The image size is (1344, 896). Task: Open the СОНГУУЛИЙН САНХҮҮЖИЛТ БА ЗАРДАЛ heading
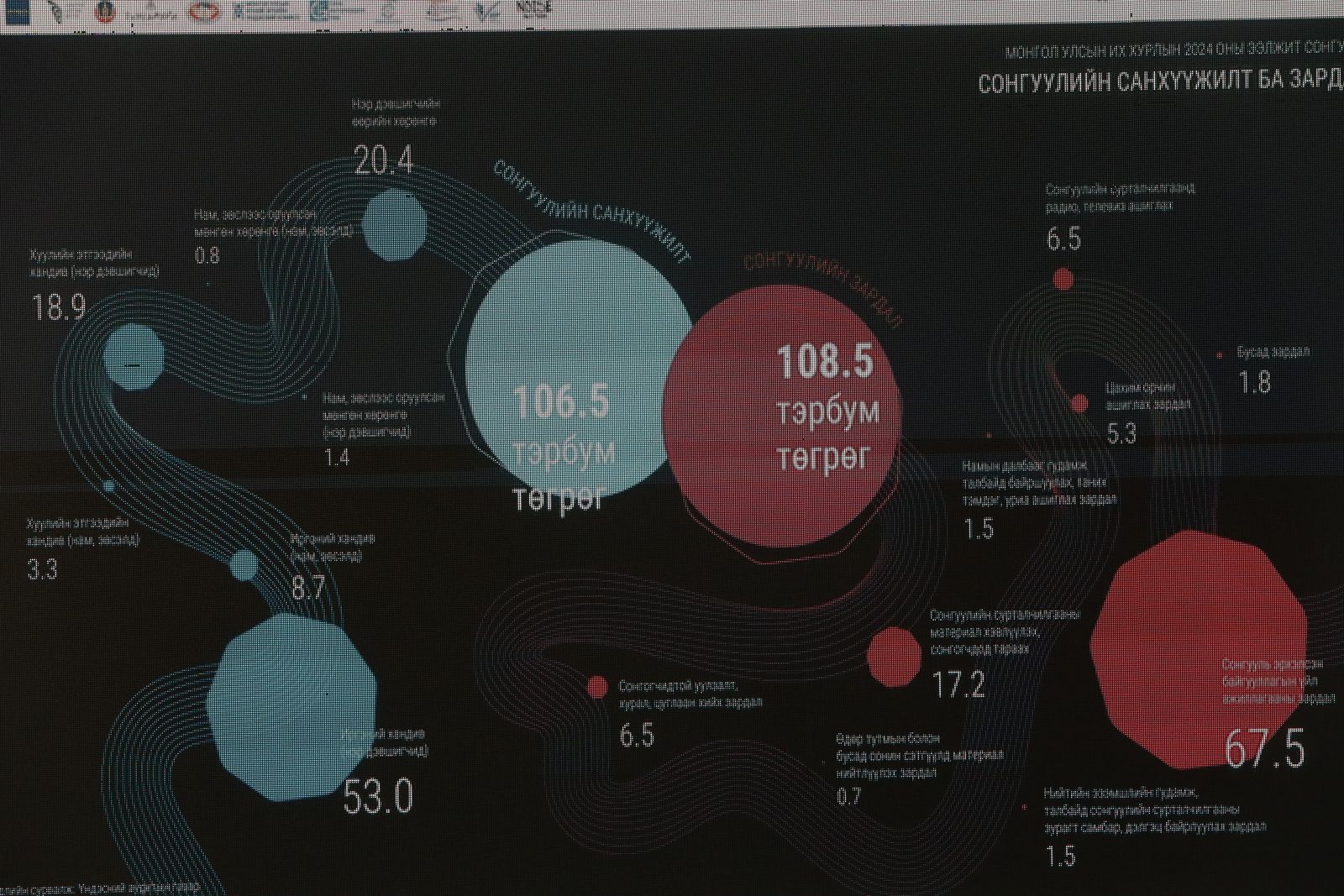(1159, 84)
